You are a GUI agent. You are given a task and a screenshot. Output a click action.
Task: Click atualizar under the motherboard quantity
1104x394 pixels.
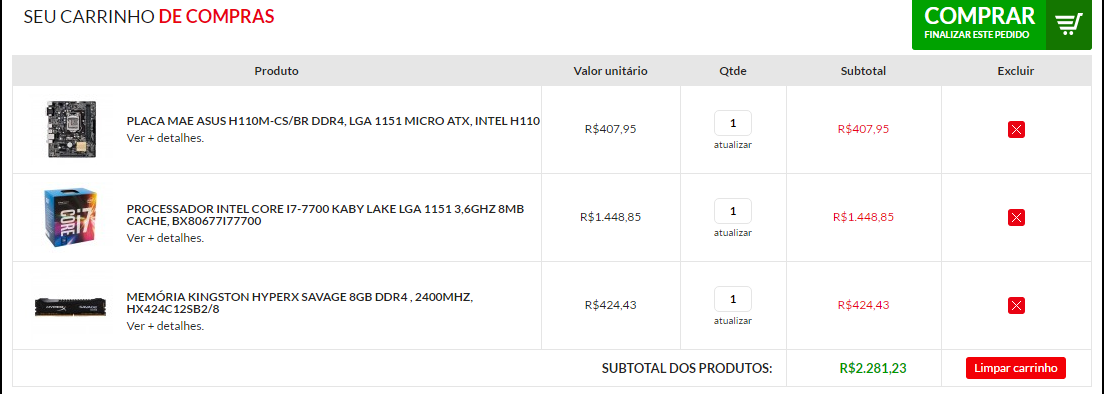[x=733, y=145]
